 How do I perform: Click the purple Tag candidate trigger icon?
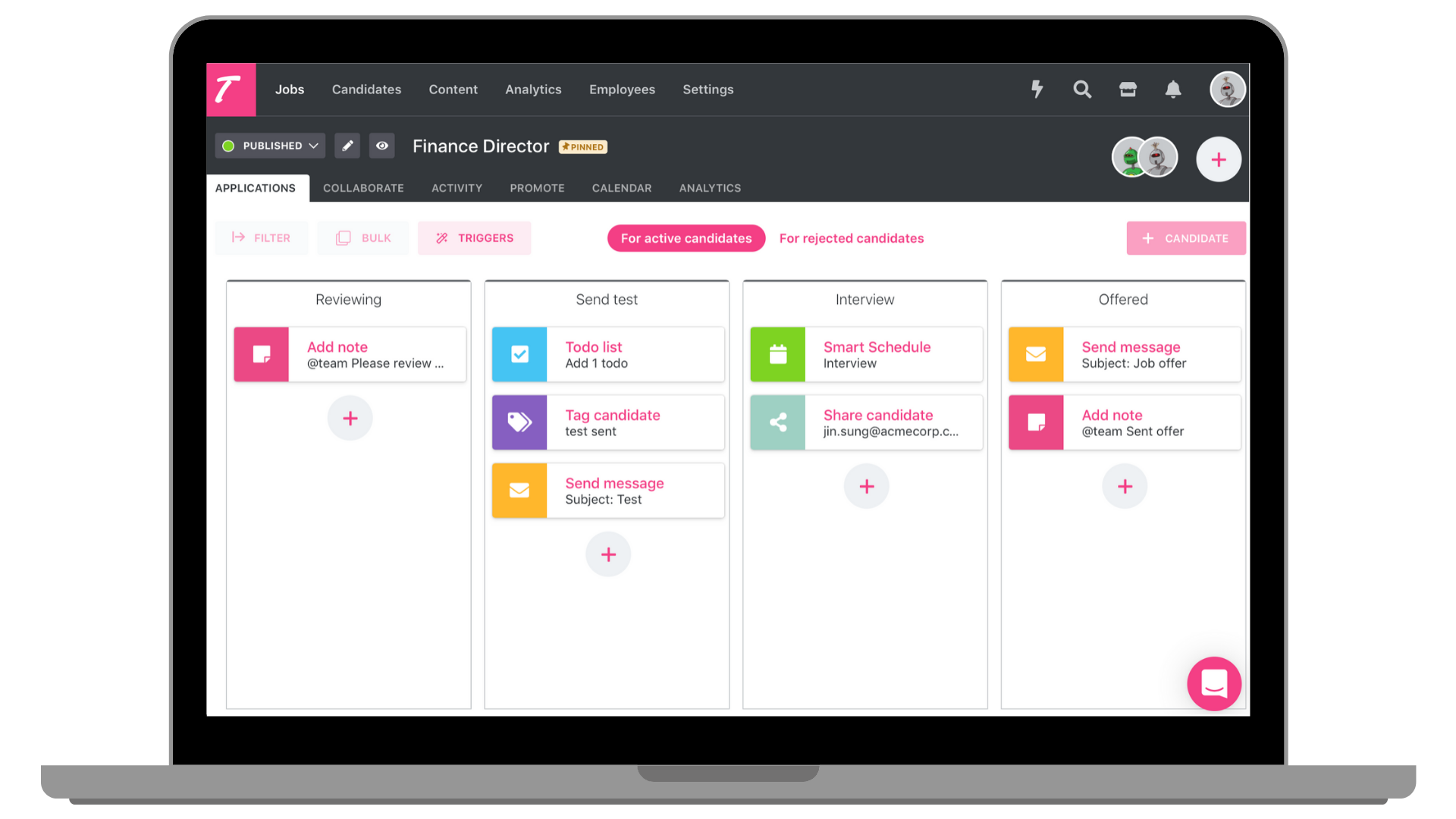pos(519,422)
